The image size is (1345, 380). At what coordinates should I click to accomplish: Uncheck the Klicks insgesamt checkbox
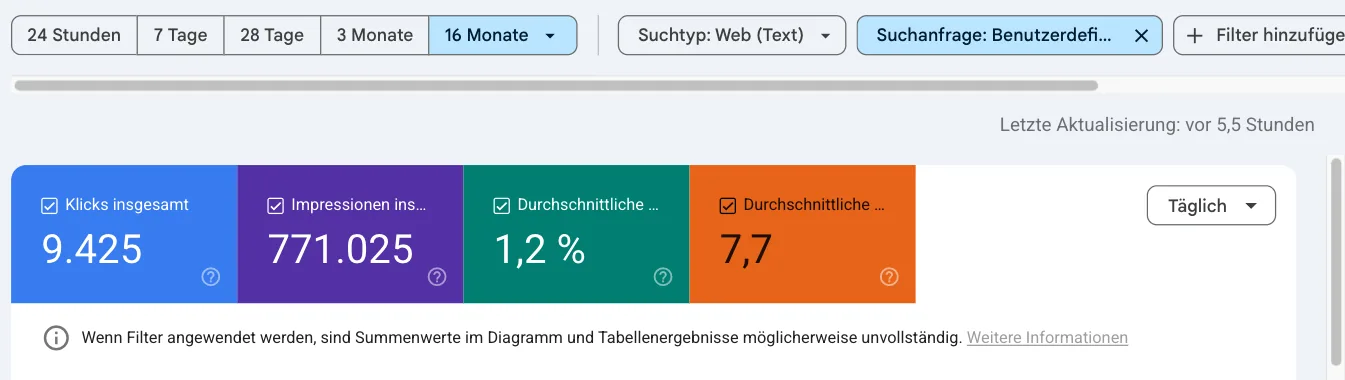pos(49,205)
